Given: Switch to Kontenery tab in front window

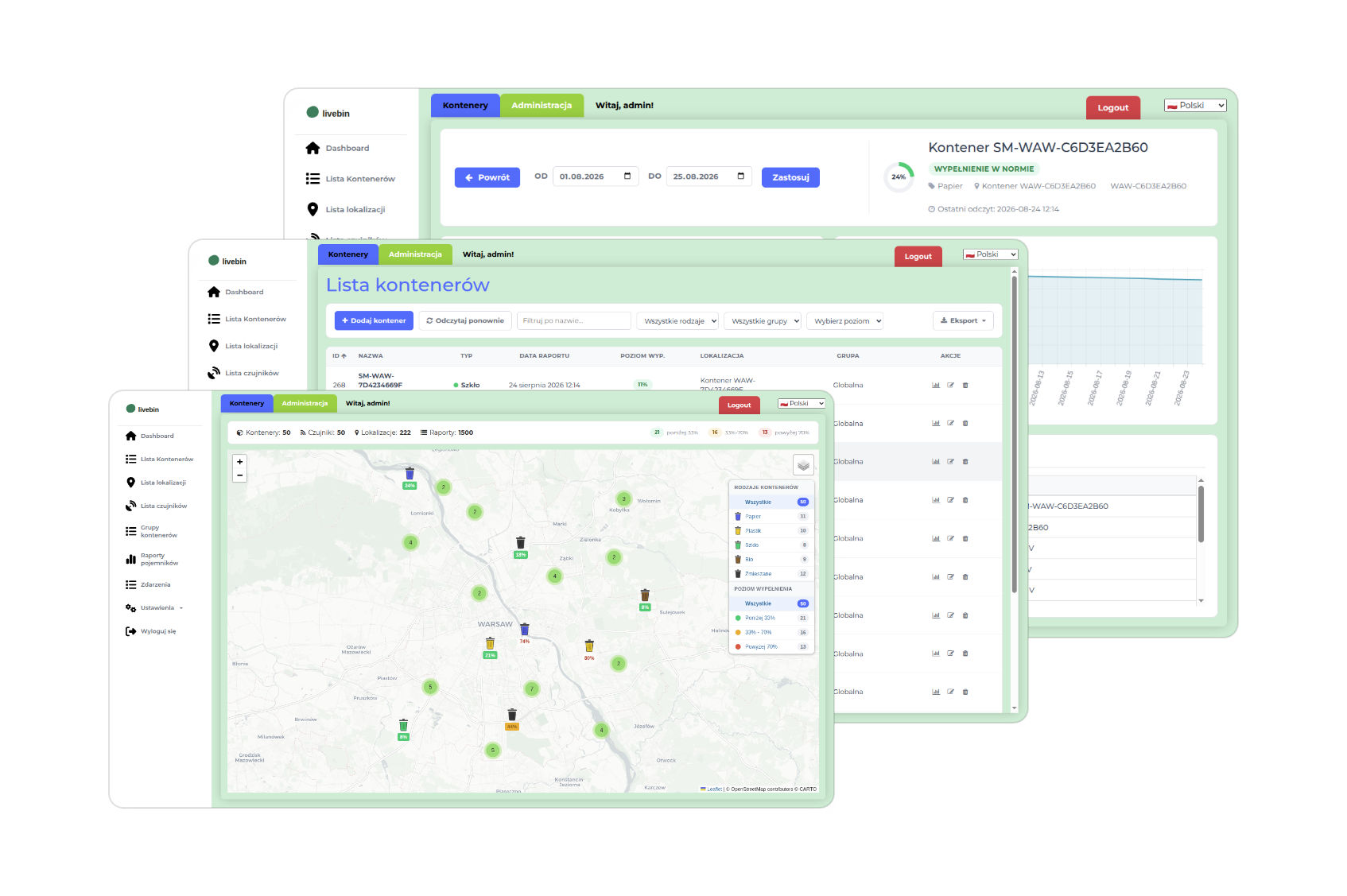Looking at the screenshot, I should (246, 403).
